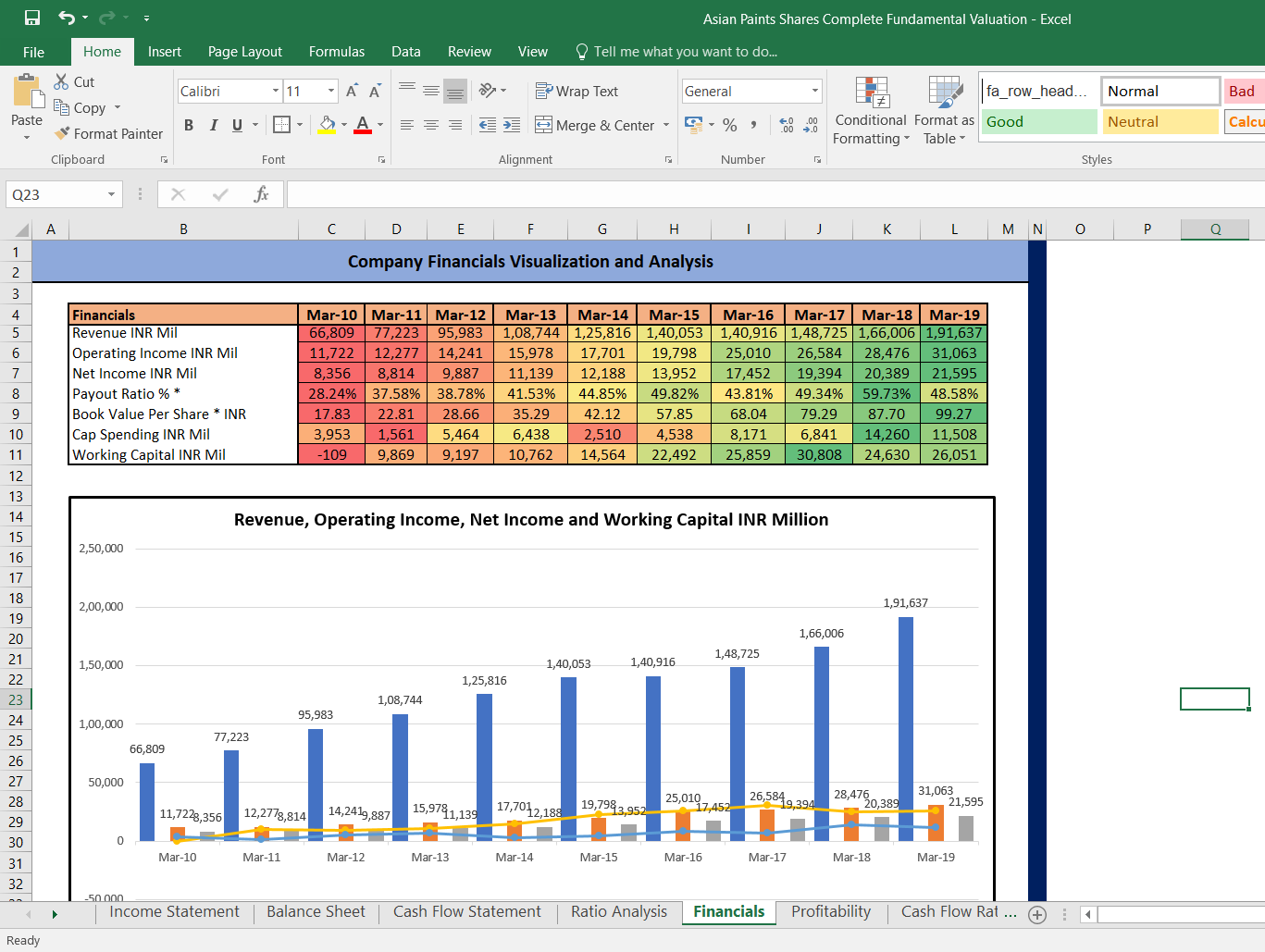Screen dimensions: 1265x952
Task: Toggle Align Right
Action: (455, 125)
